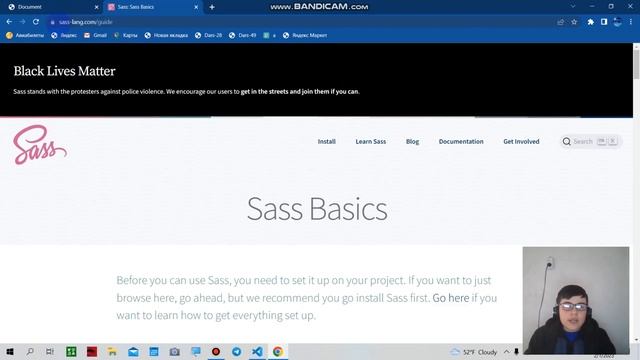Screen dimensions: 640x360
Task: Open the Авиабилеты bookmark
Action: 24,36
